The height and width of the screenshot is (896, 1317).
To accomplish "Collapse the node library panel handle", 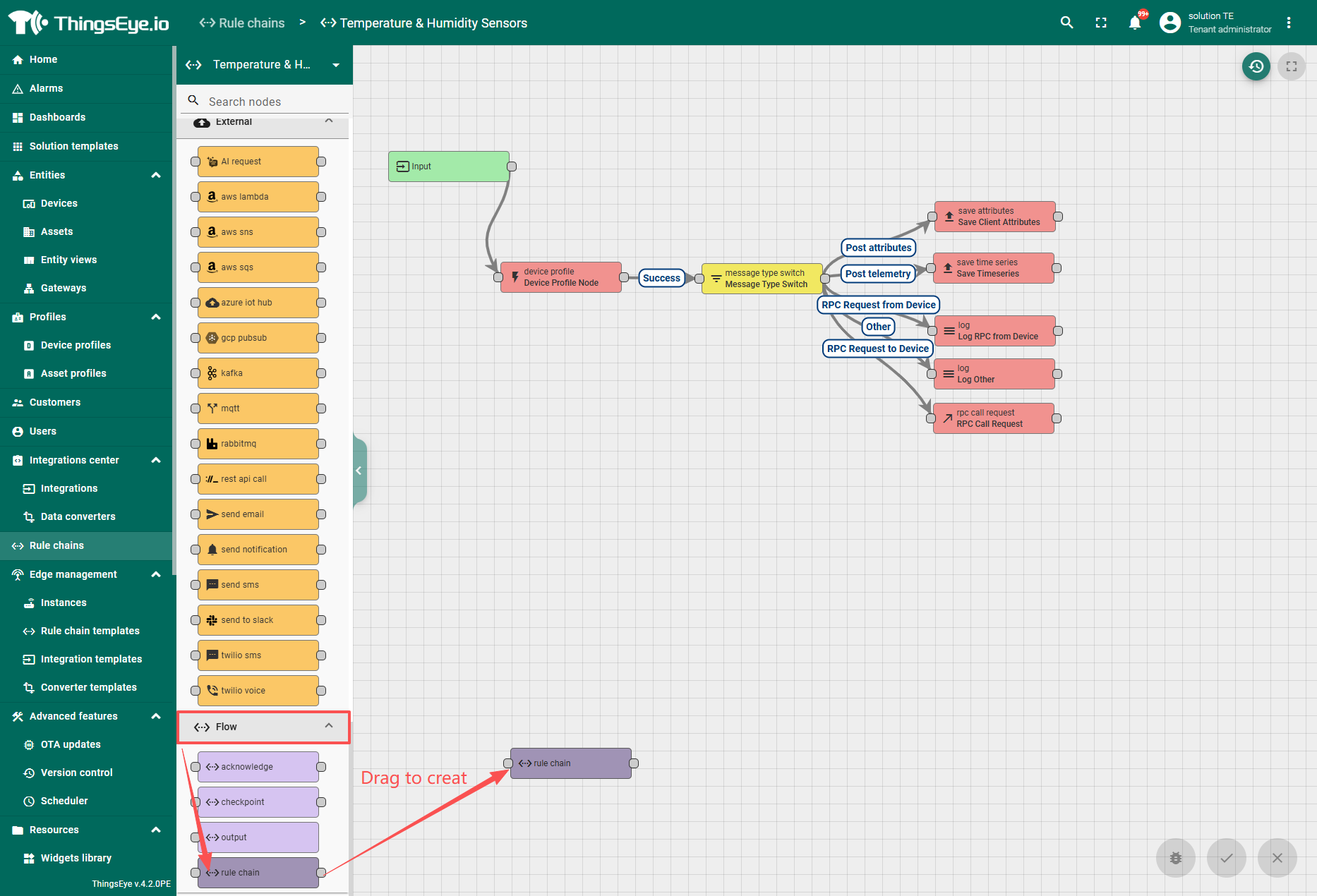I will point(359,471).
